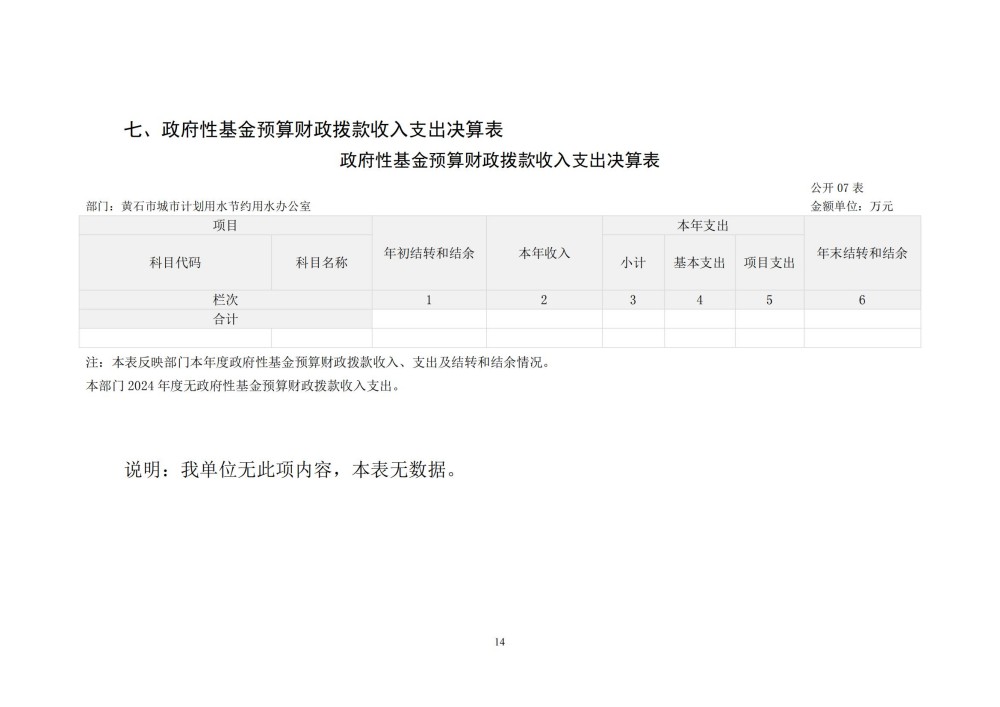Click the 年末结转和结余 column header

click(862, 254)
